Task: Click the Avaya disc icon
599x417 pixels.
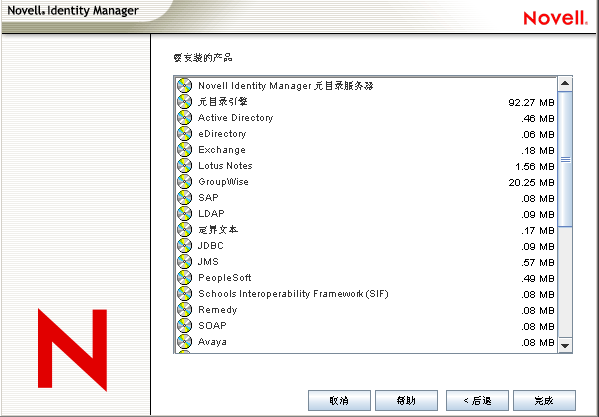Action: [x=185, y=342]
